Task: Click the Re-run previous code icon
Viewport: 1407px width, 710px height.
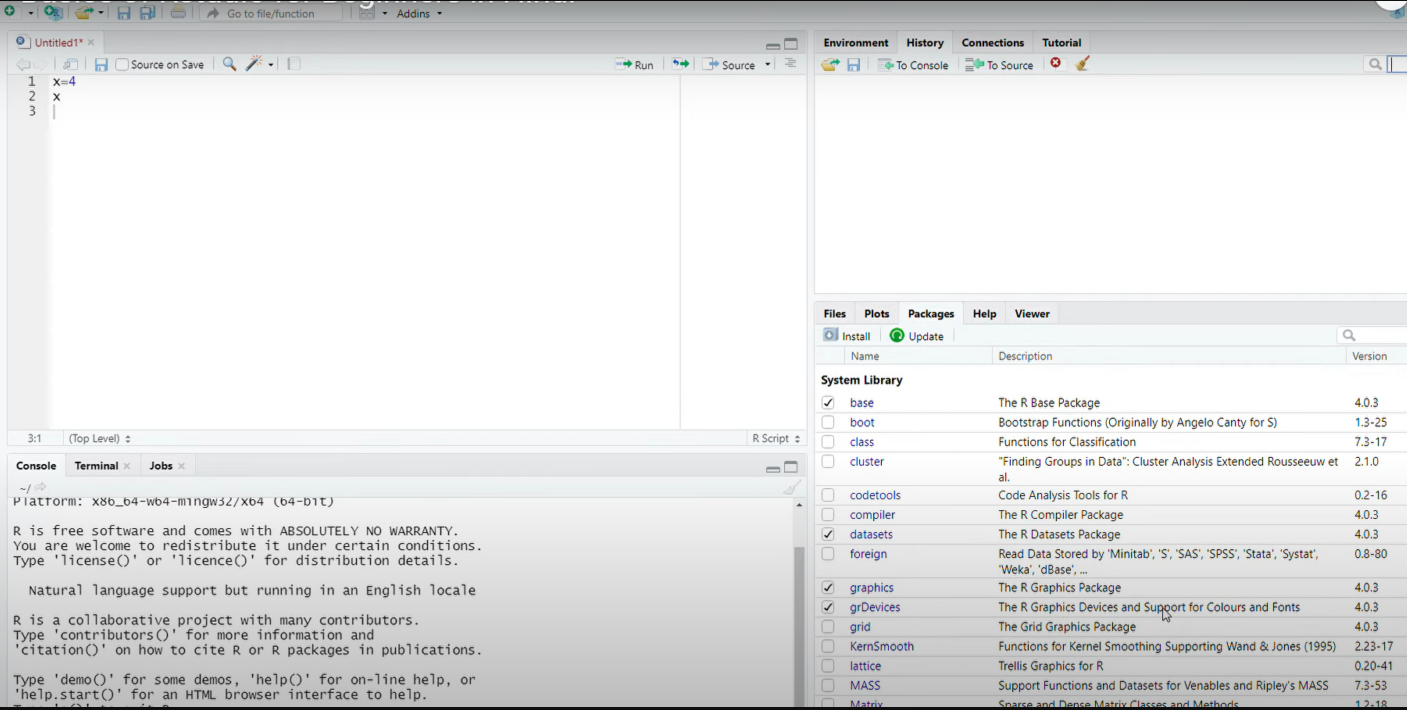Action: coord(680,64)
